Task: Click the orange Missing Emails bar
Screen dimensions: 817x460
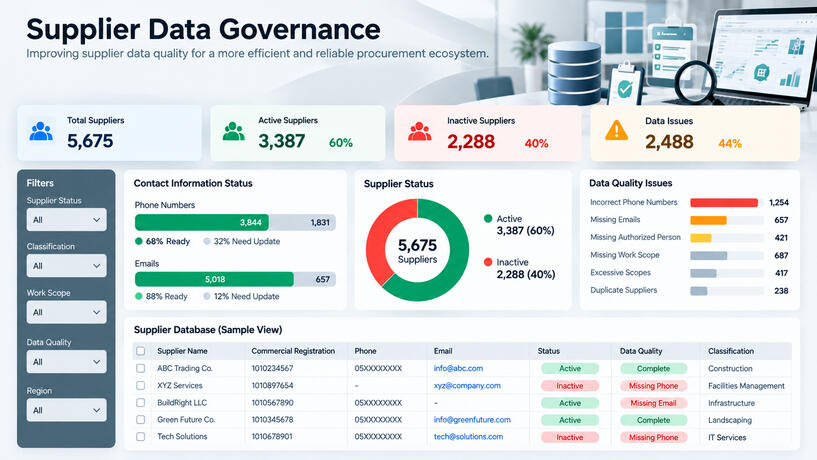Action: [x=708, y=220]
